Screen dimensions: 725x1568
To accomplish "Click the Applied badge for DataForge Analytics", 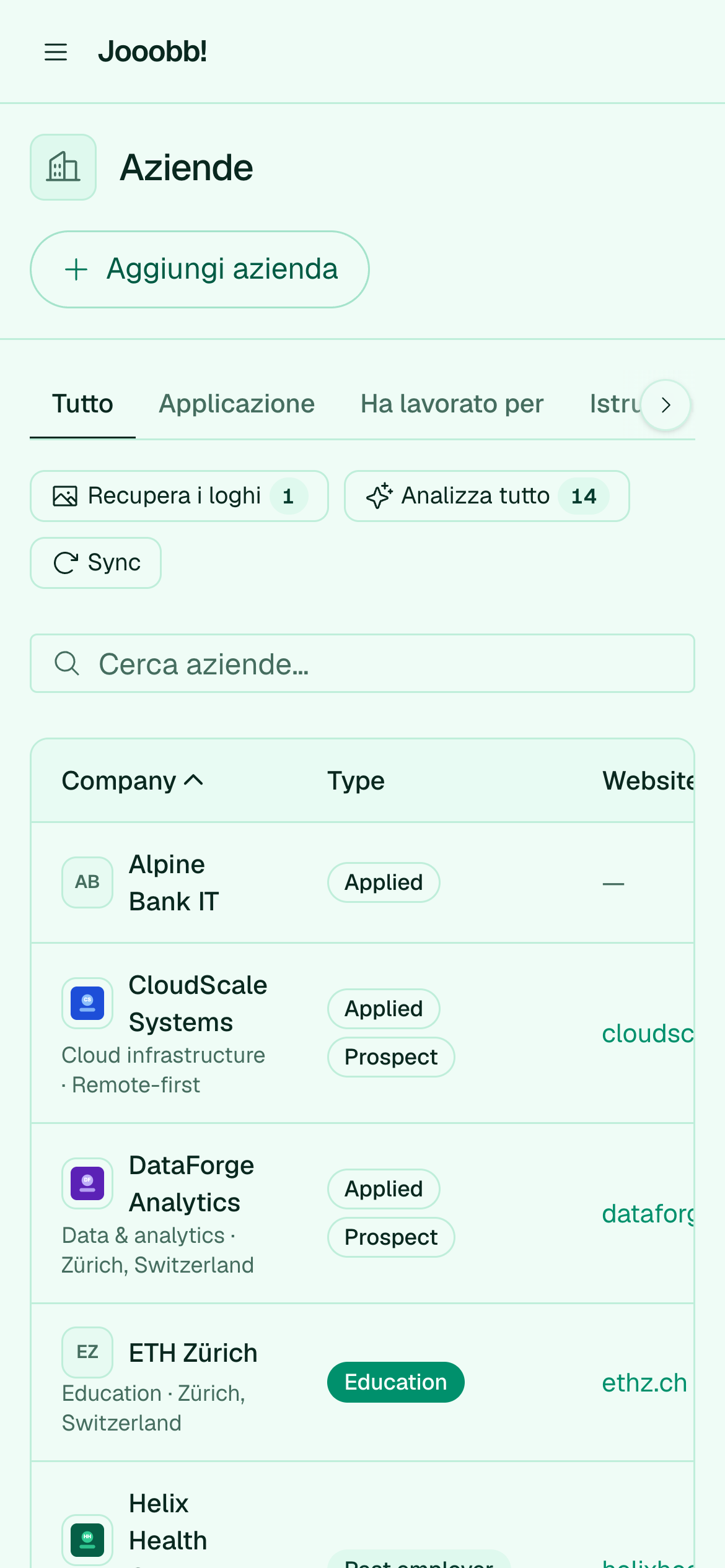I will (384, 1189).
